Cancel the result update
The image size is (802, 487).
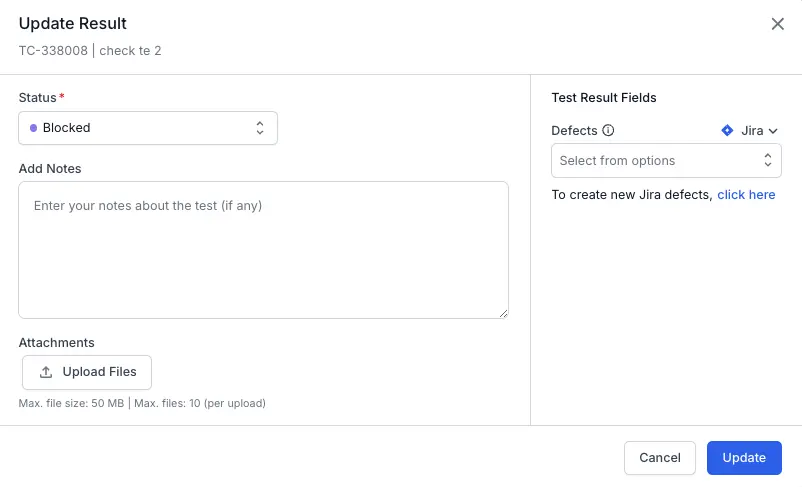[x=659, y=458]
